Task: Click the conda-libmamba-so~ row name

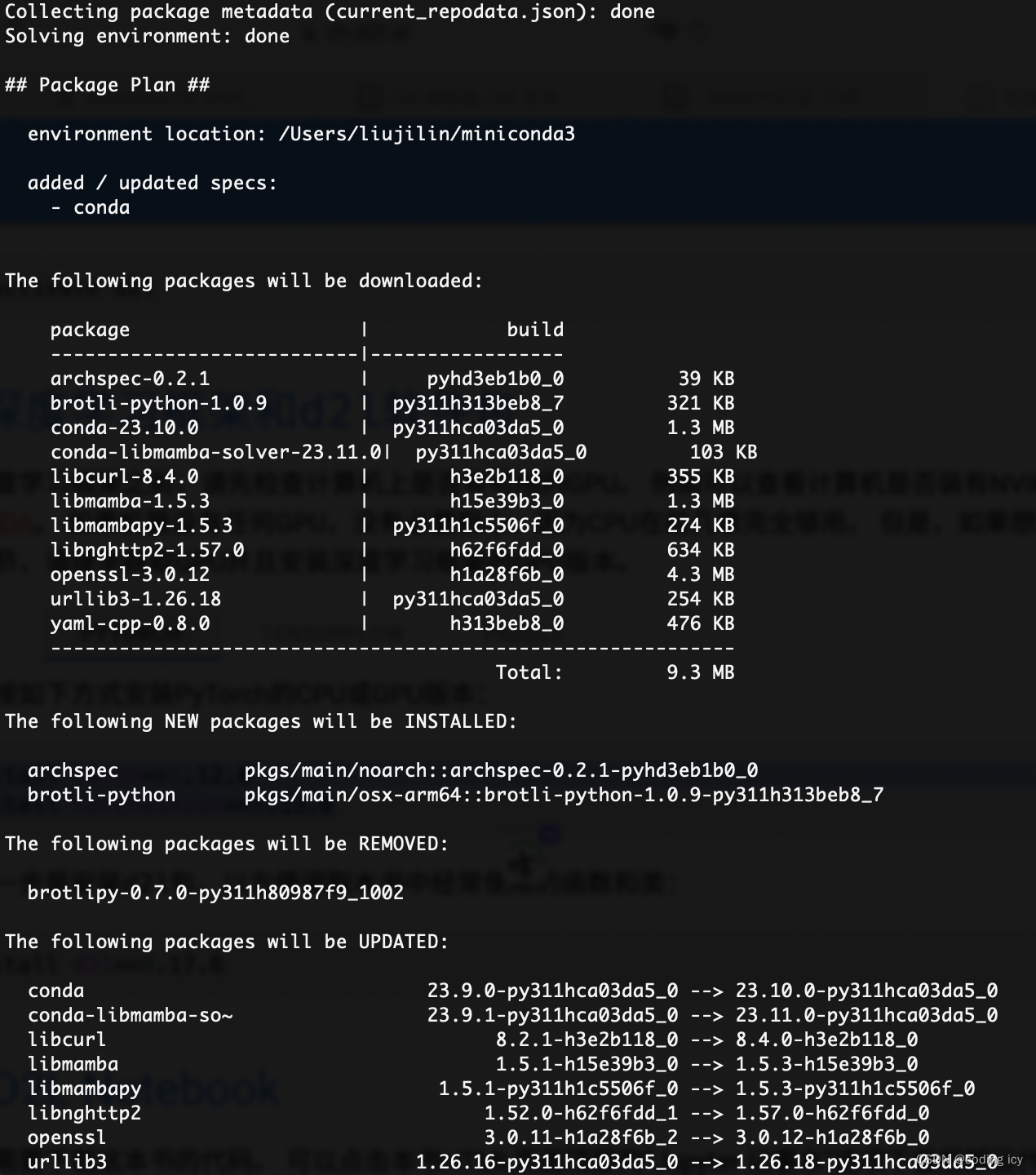Action: coord(130,1016)
